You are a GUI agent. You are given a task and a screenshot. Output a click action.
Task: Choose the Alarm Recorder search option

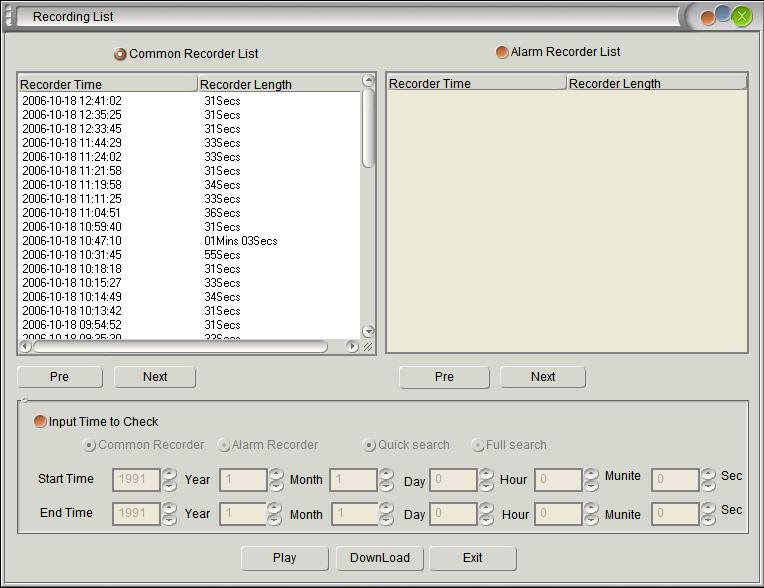click(224, 445)
